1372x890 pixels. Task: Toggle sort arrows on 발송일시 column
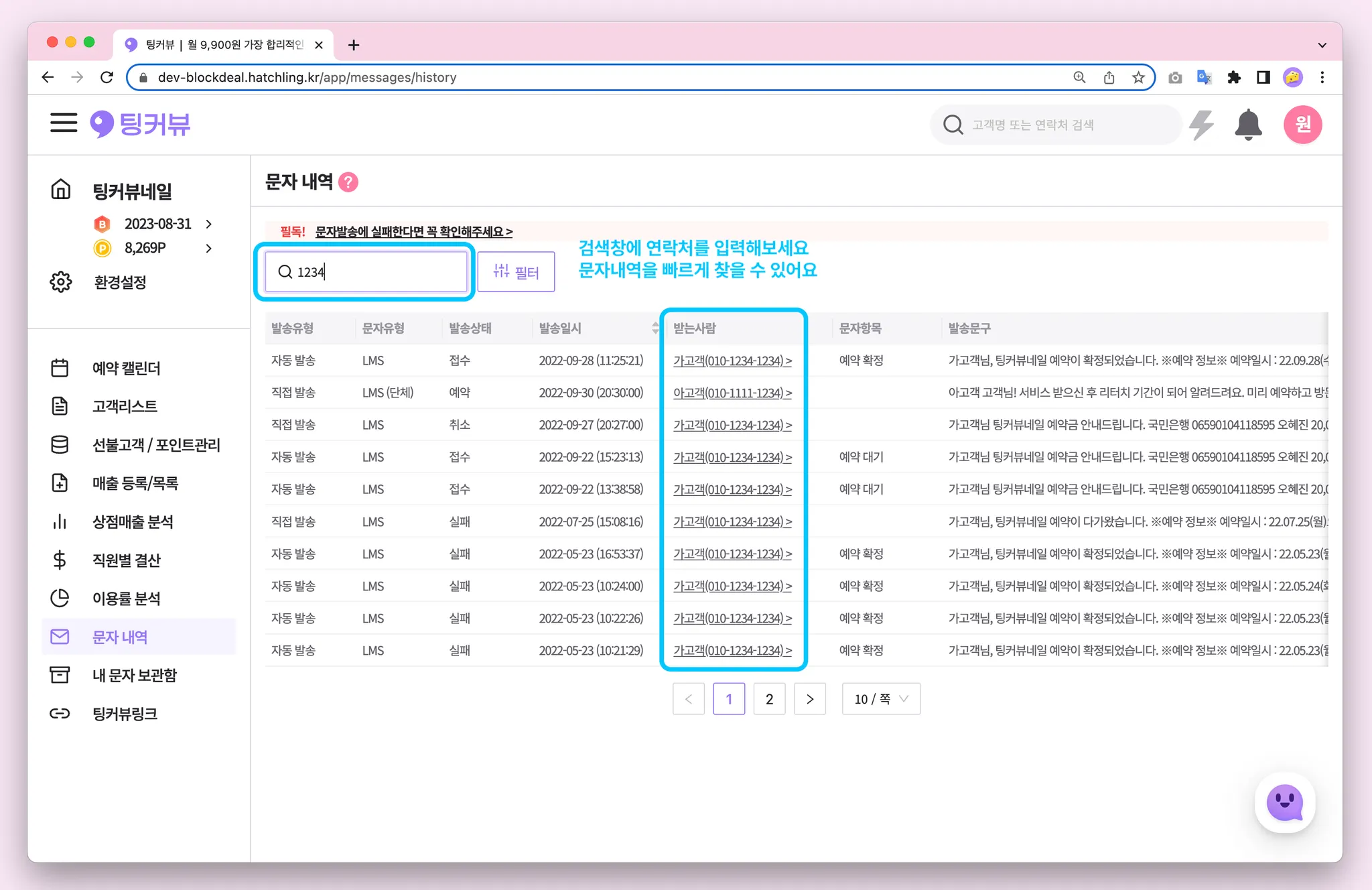point(655,328)
